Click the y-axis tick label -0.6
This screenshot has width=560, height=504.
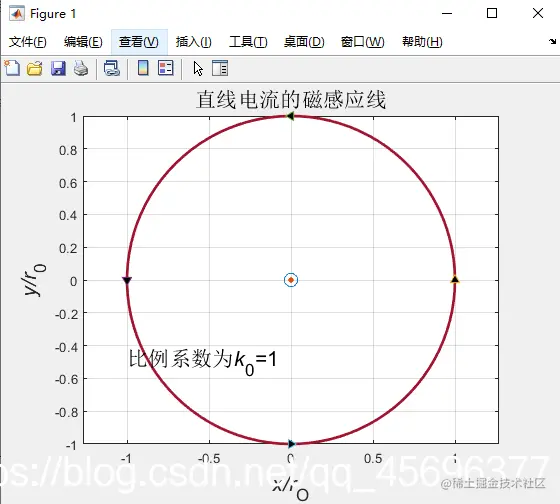point(66,379)
